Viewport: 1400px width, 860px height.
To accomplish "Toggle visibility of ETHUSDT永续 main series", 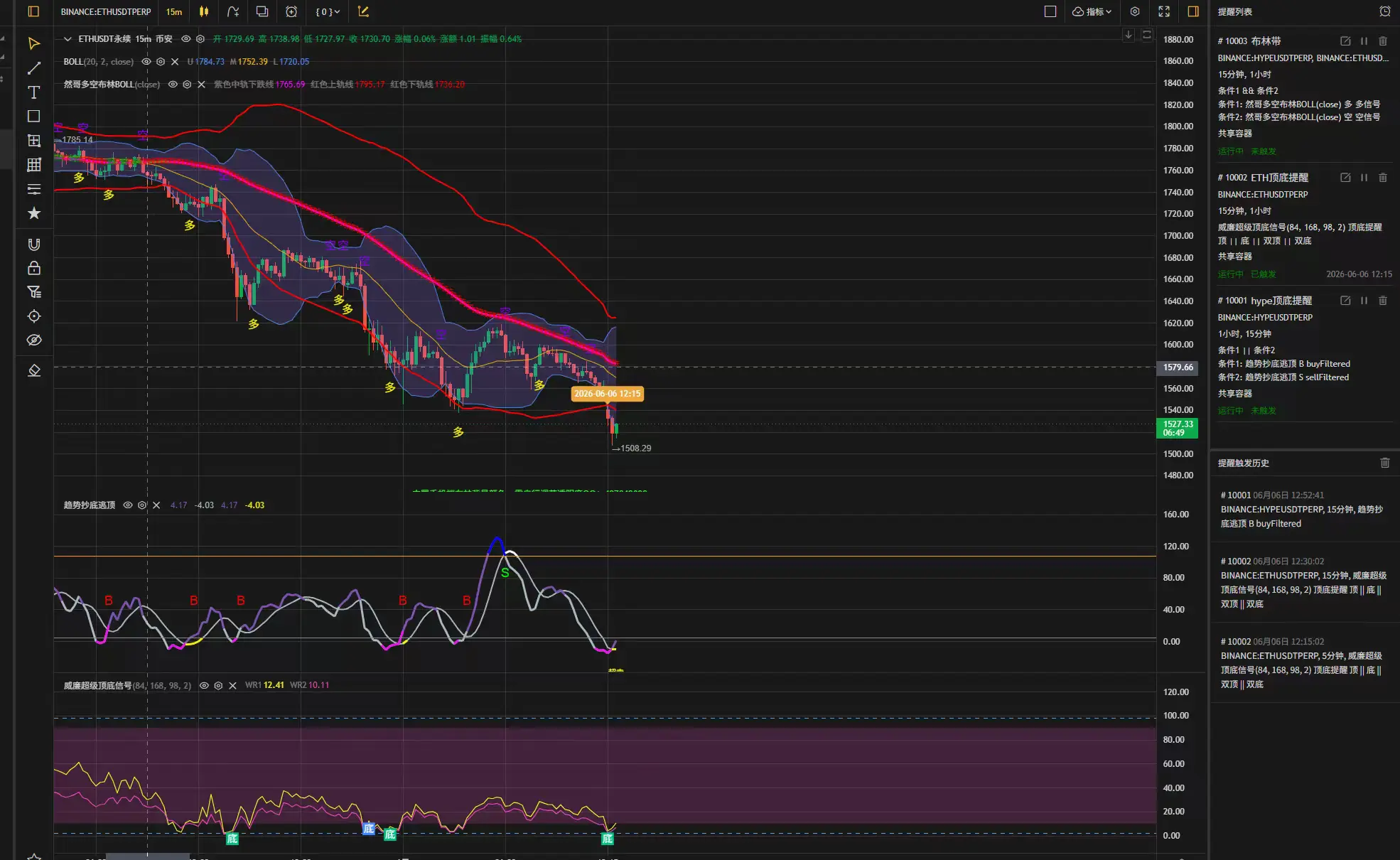I will point(186,39).
